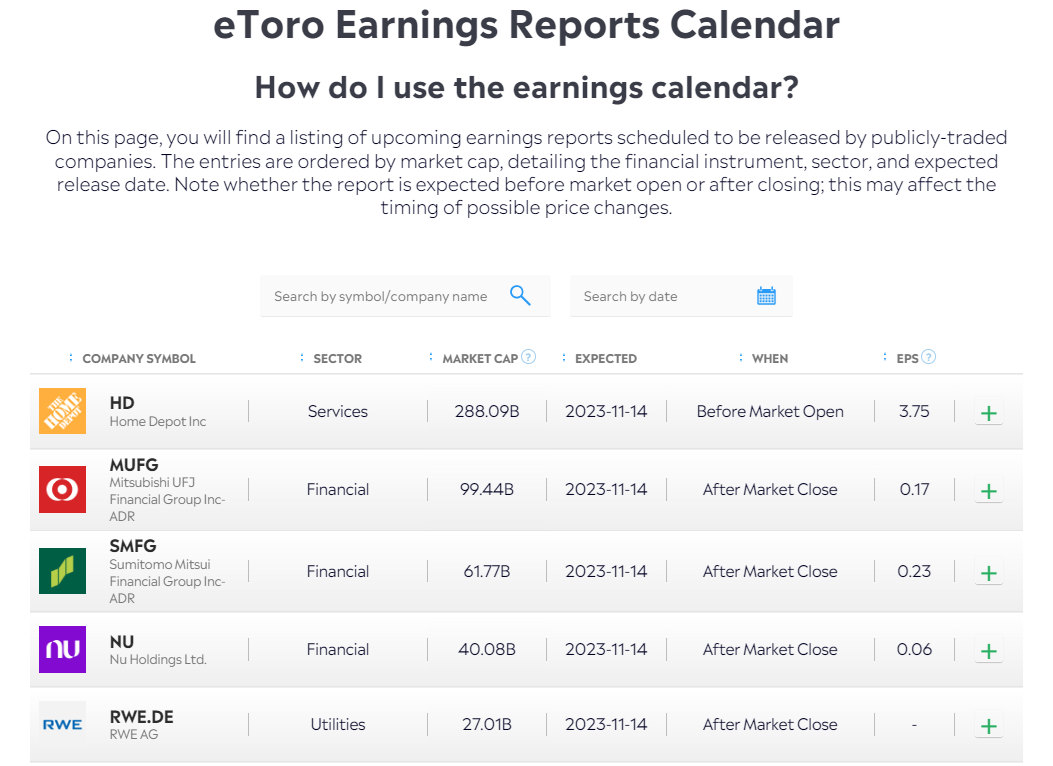The image size is (1053, 766).
Task: Click the 27.01B market cap value
Action: (487, 724)
